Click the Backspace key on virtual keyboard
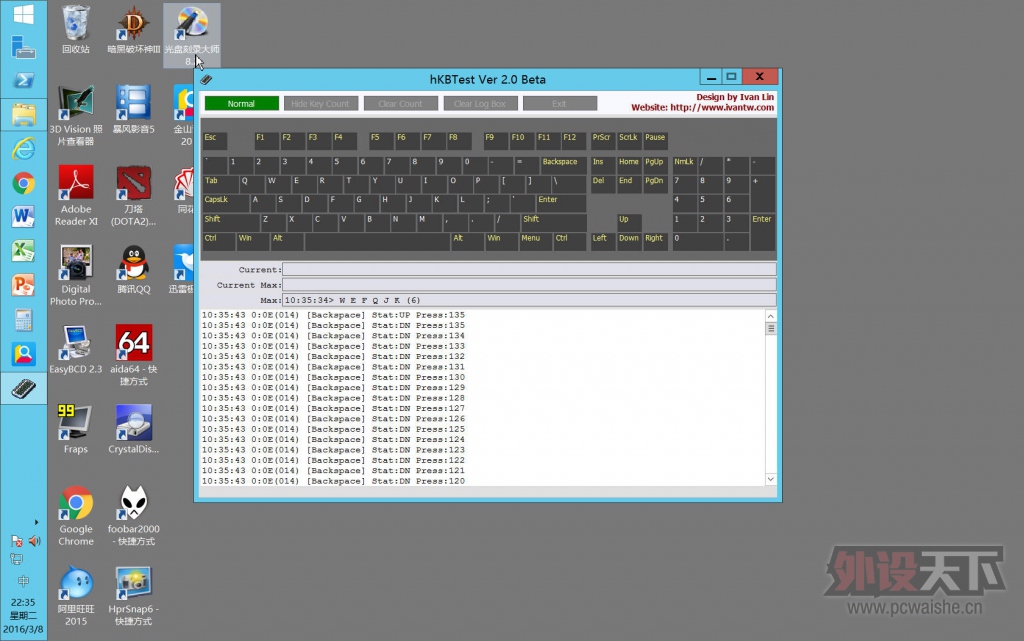 [x=562, y=164]
